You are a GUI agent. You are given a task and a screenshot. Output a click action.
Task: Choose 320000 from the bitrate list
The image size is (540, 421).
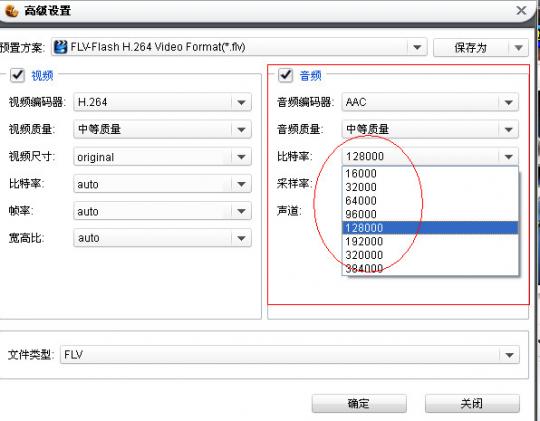(430, 255)
